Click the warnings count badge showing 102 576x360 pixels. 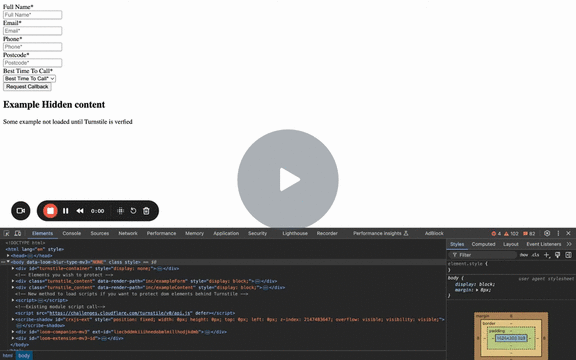point(511,234)
